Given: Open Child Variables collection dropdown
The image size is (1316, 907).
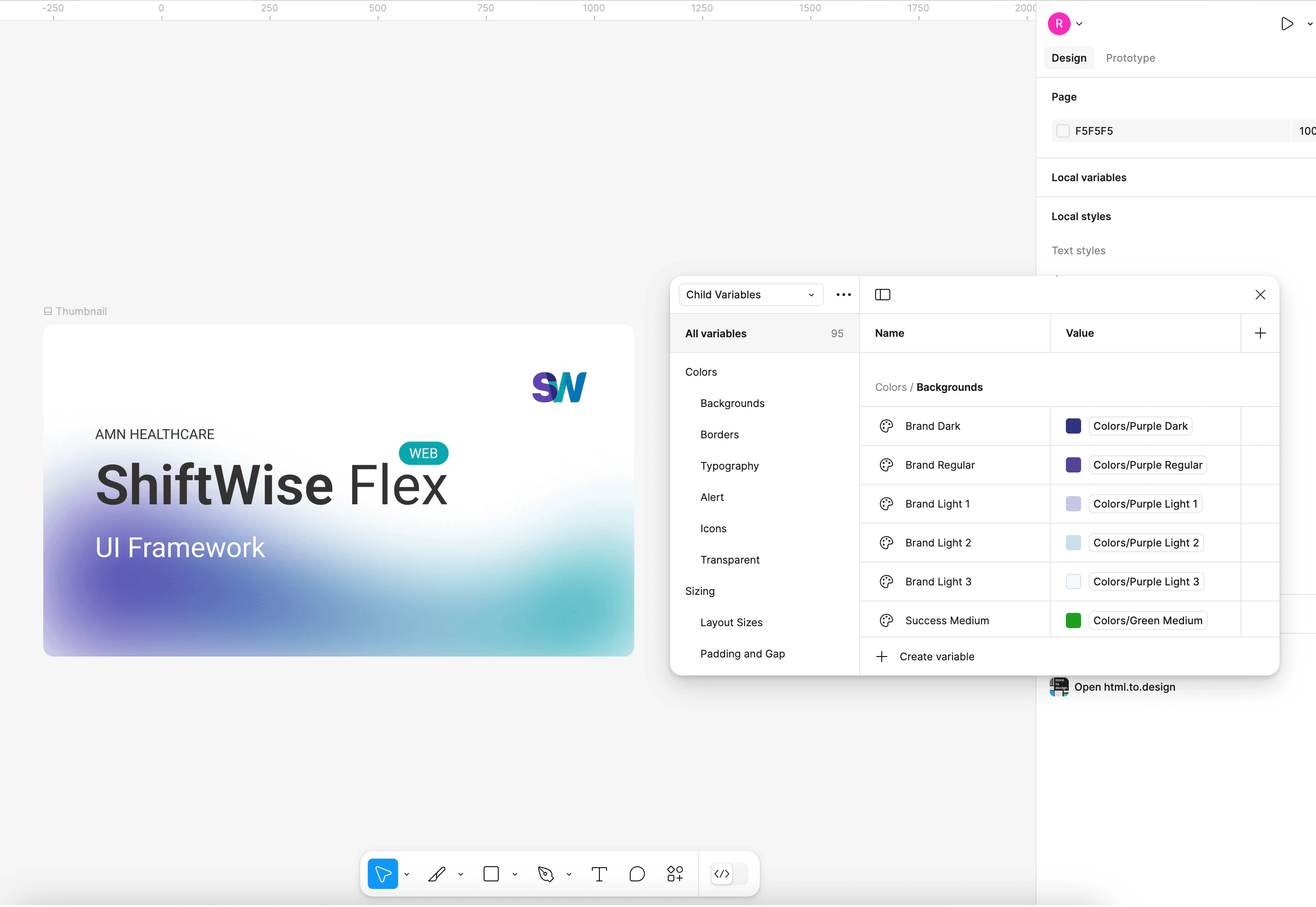Looking at the screenshot, I should [x=750, y=295].
